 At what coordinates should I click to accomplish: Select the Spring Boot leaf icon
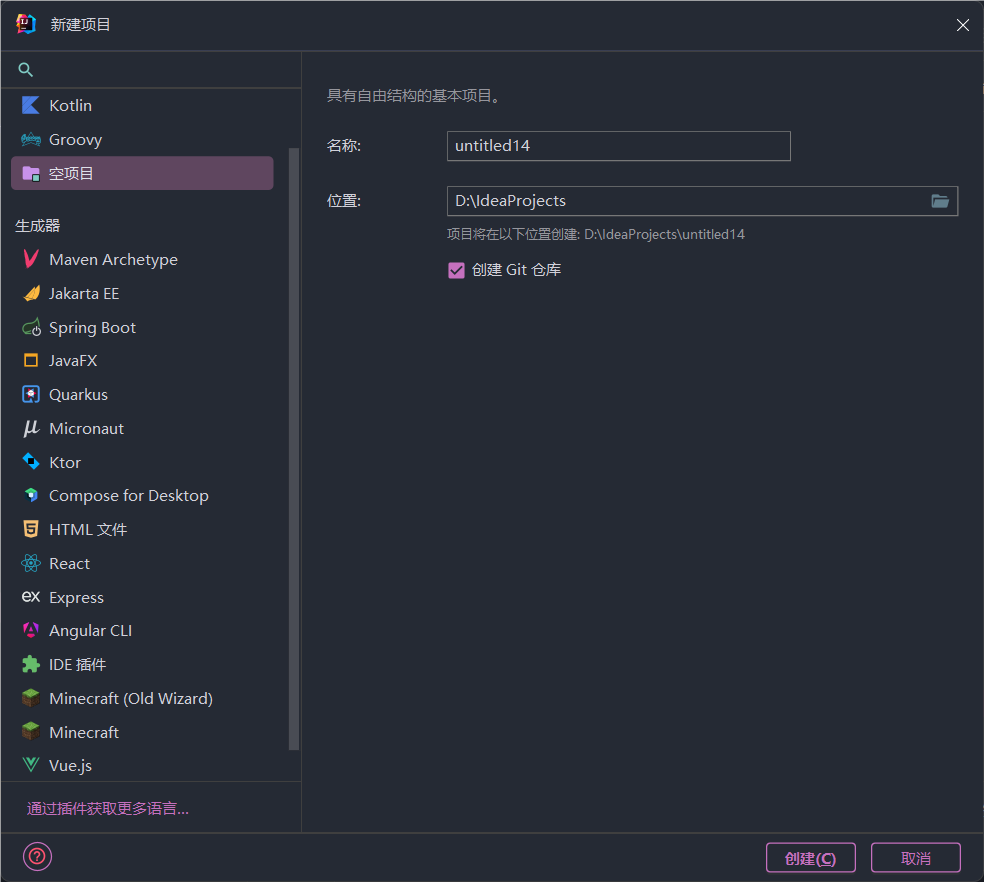click(x=31, y=327)
